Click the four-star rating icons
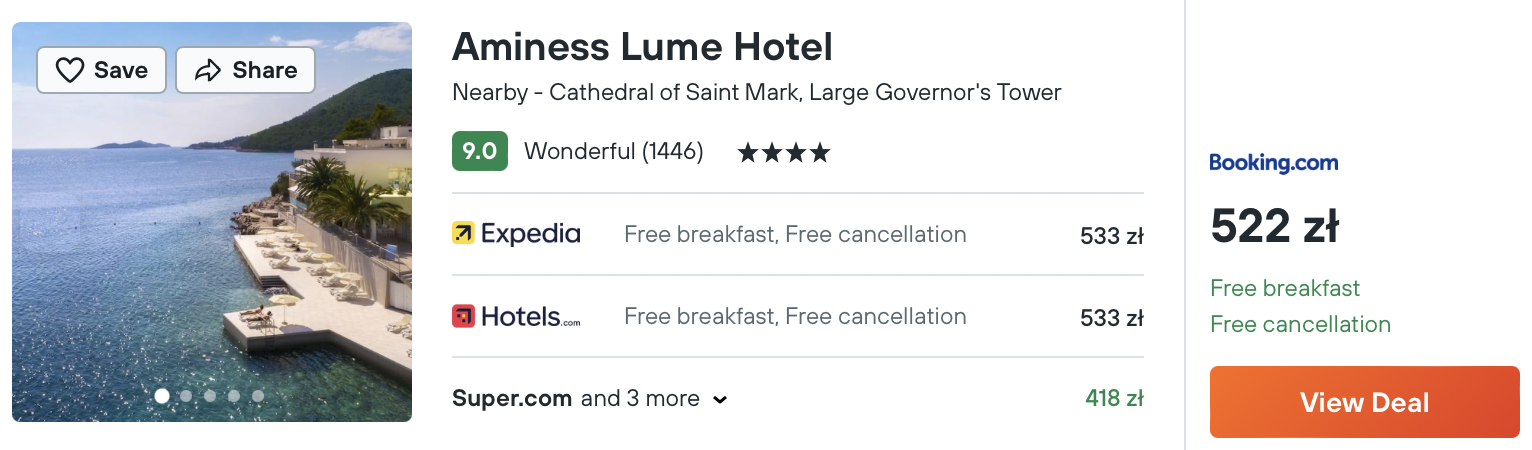 (x=783, y=153)
